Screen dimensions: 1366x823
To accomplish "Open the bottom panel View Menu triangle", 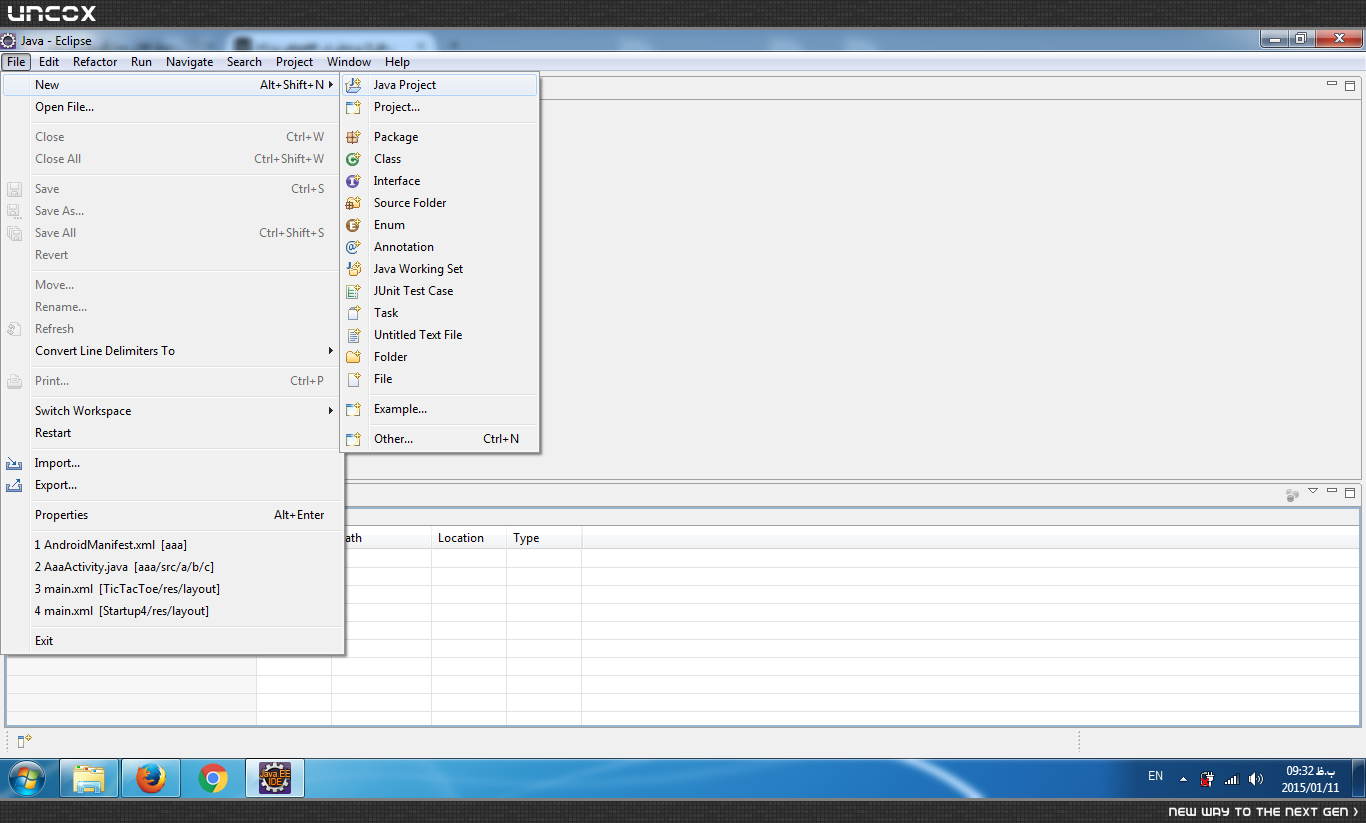I will (x=1313, y=492).
